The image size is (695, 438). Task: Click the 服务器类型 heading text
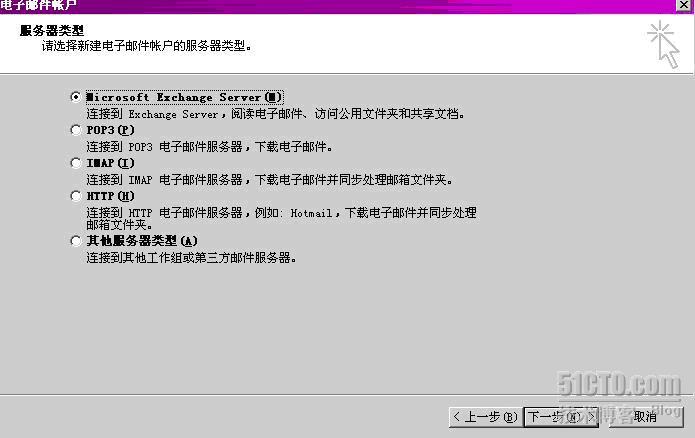coord(52,31)
